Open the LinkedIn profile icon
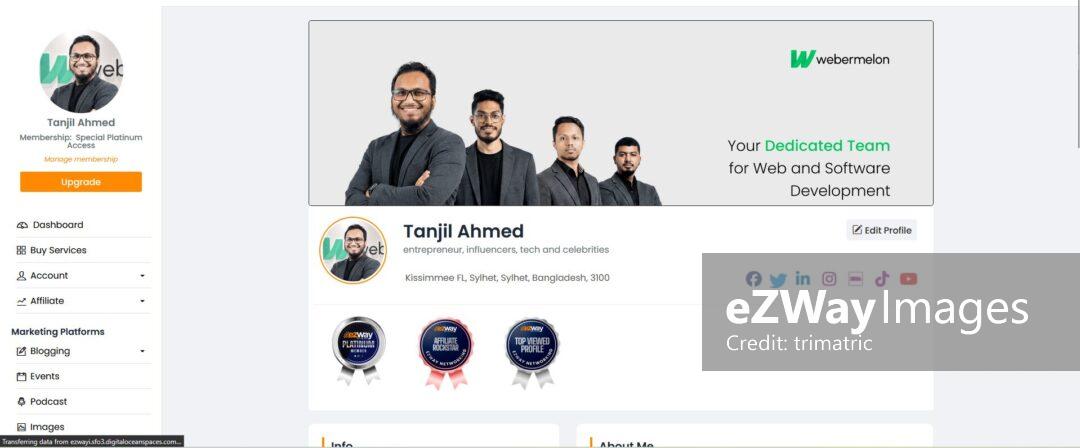The image size is (1080, 448). (x=802, y=278)
